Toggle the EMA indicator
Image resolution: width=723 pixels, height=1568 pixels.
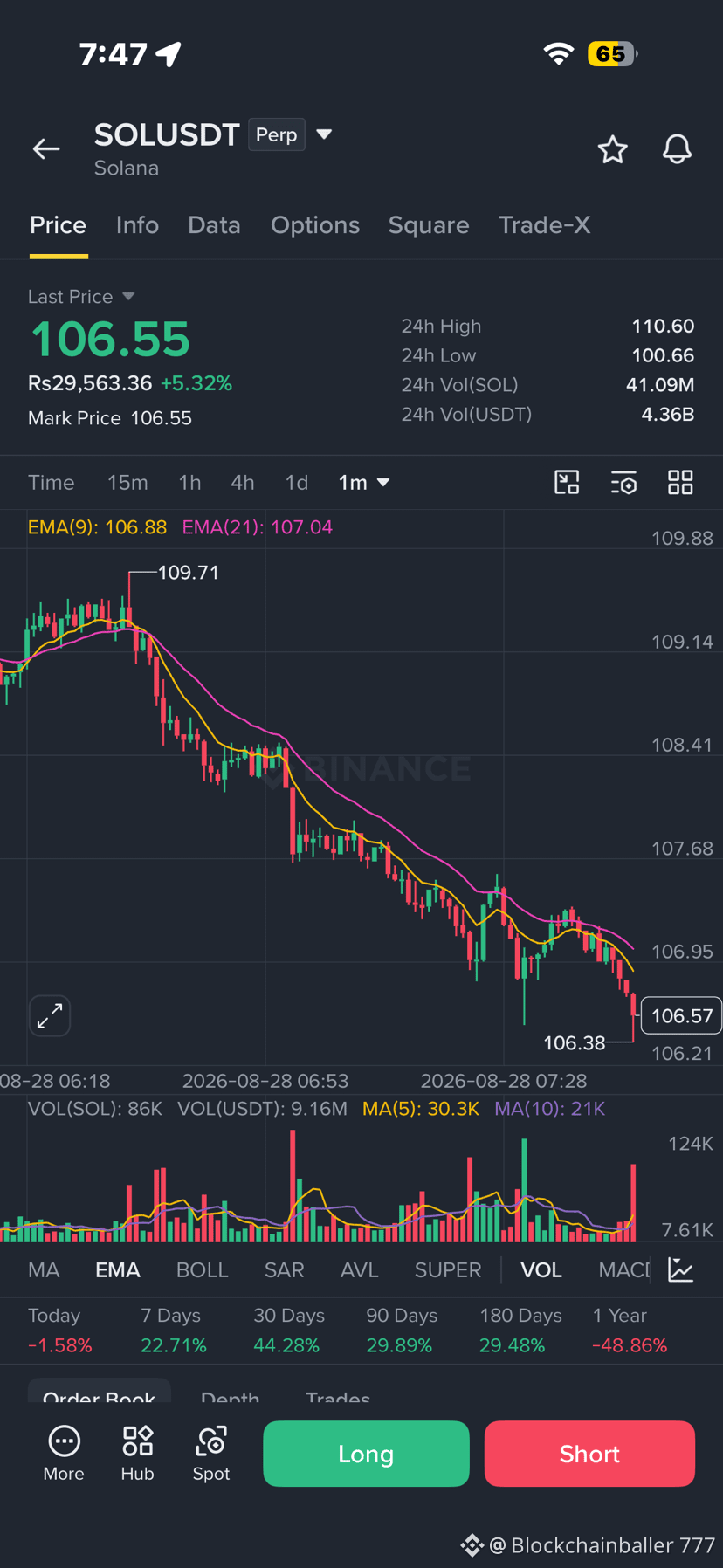pos(117,1270)
